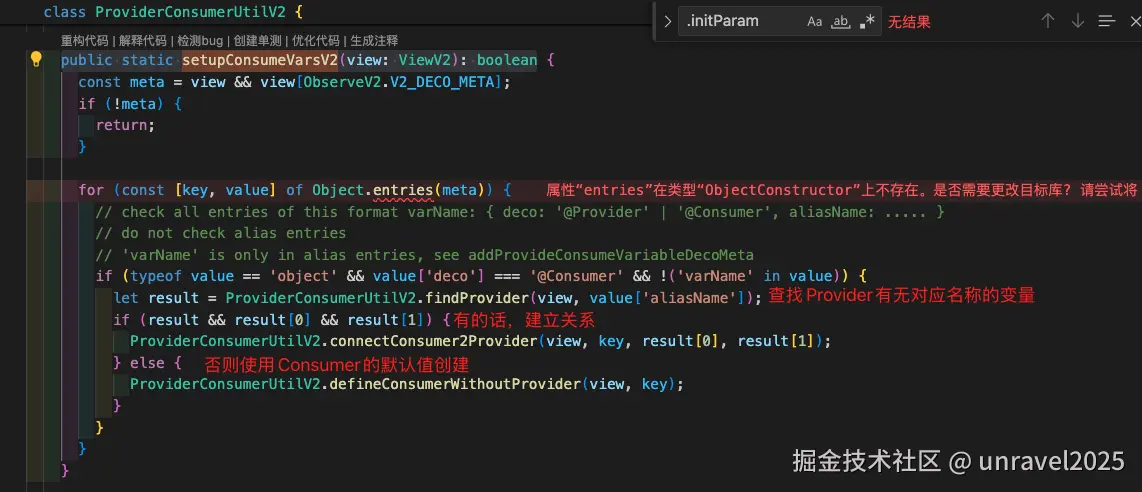Click the public keyword
Viewport: 1142px width, 492px height.
87,60
